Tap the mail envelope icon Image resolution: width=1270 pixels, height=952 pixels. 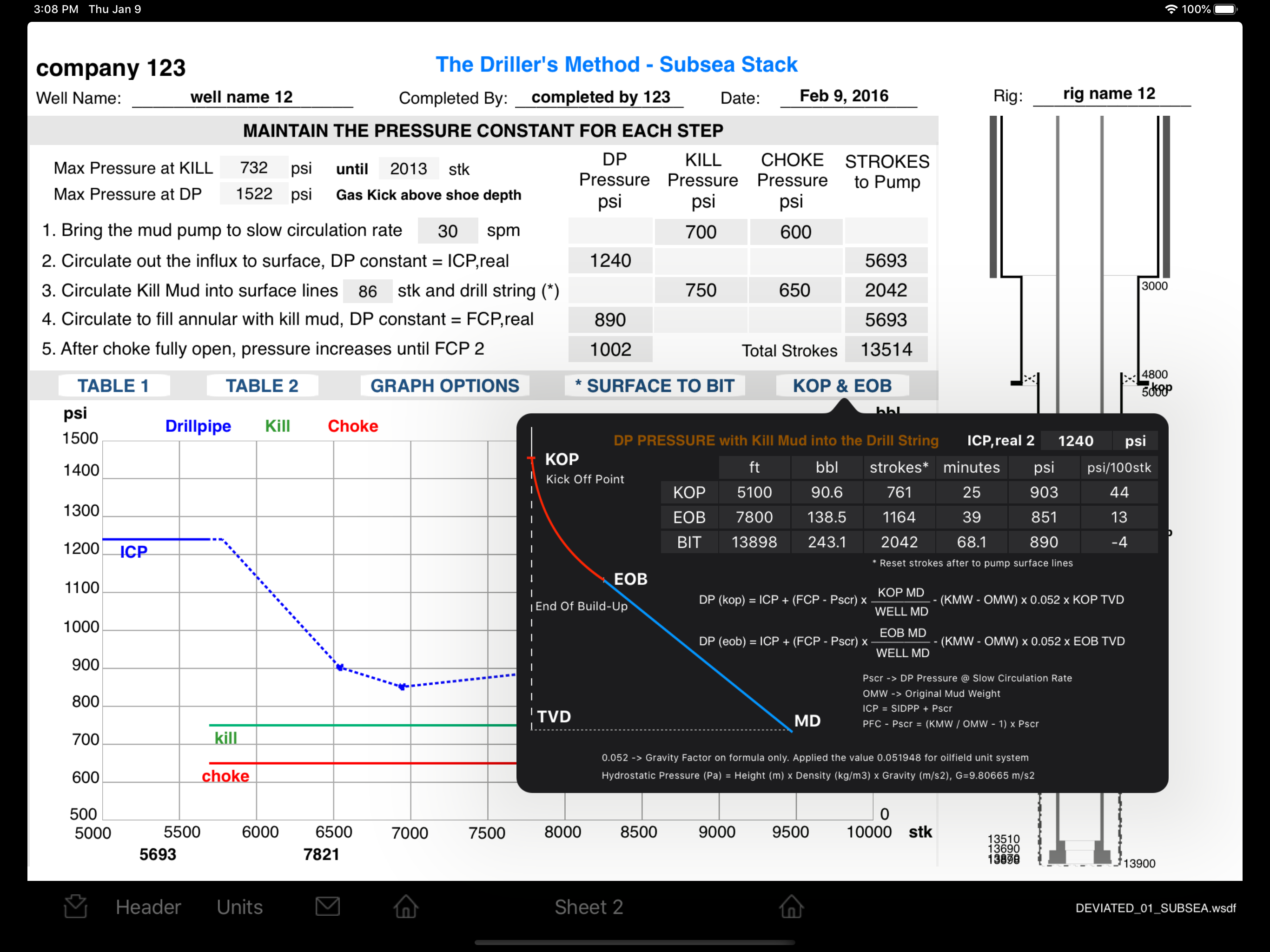click(x=327, y=906)
